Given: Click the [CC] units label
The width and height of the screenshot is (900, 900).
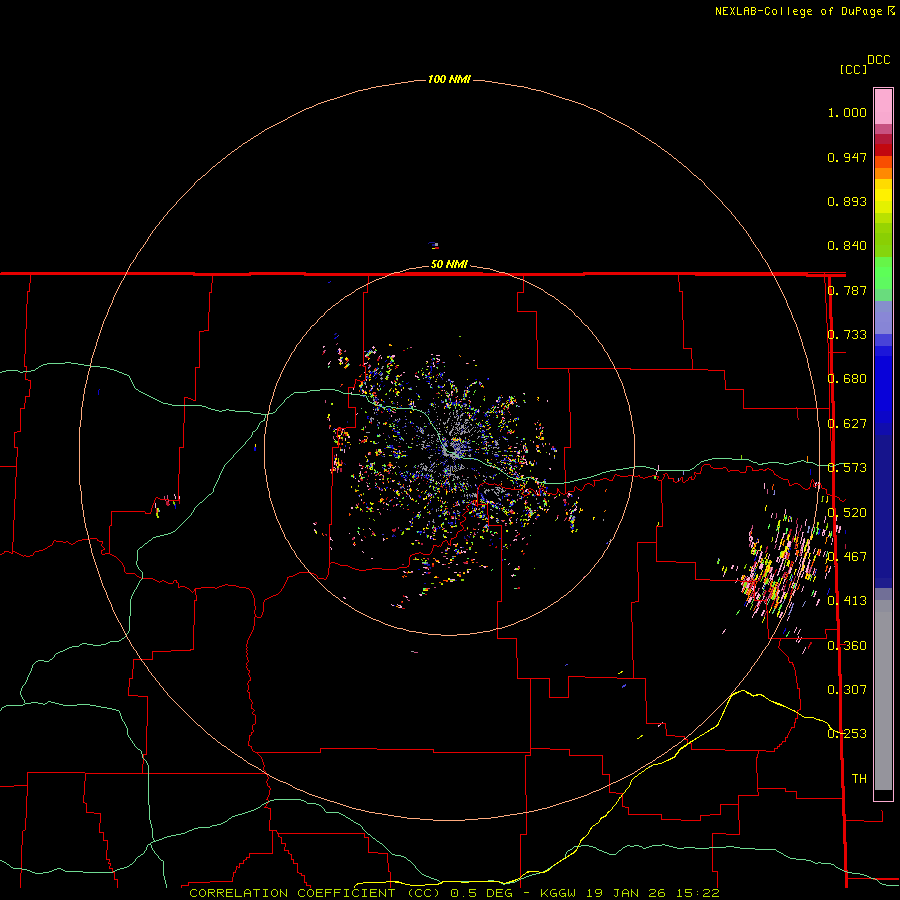Looking at the screenshot, I should [x=853, y=69].
